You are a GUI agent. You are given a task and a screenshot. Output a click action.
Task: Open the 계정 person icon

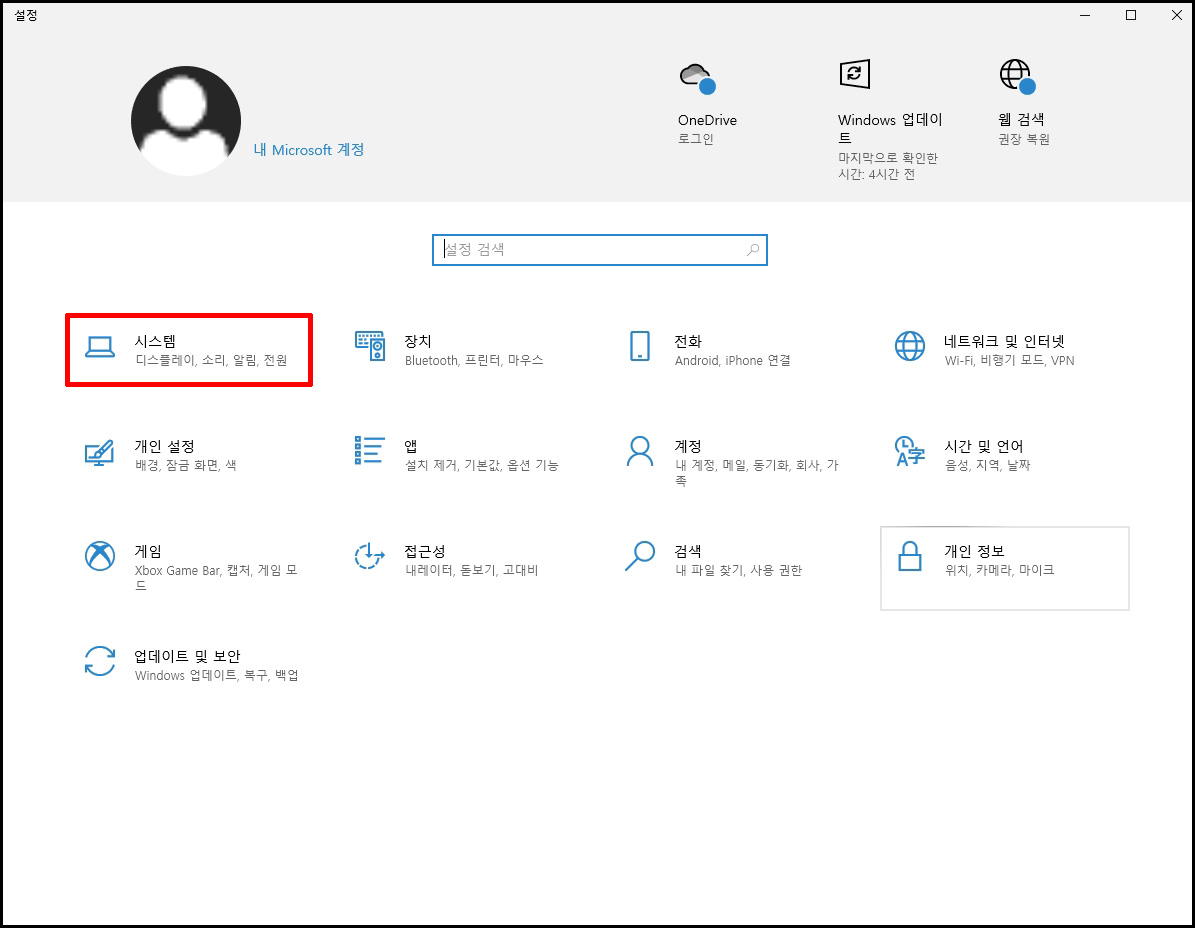[x=640, y=451]
